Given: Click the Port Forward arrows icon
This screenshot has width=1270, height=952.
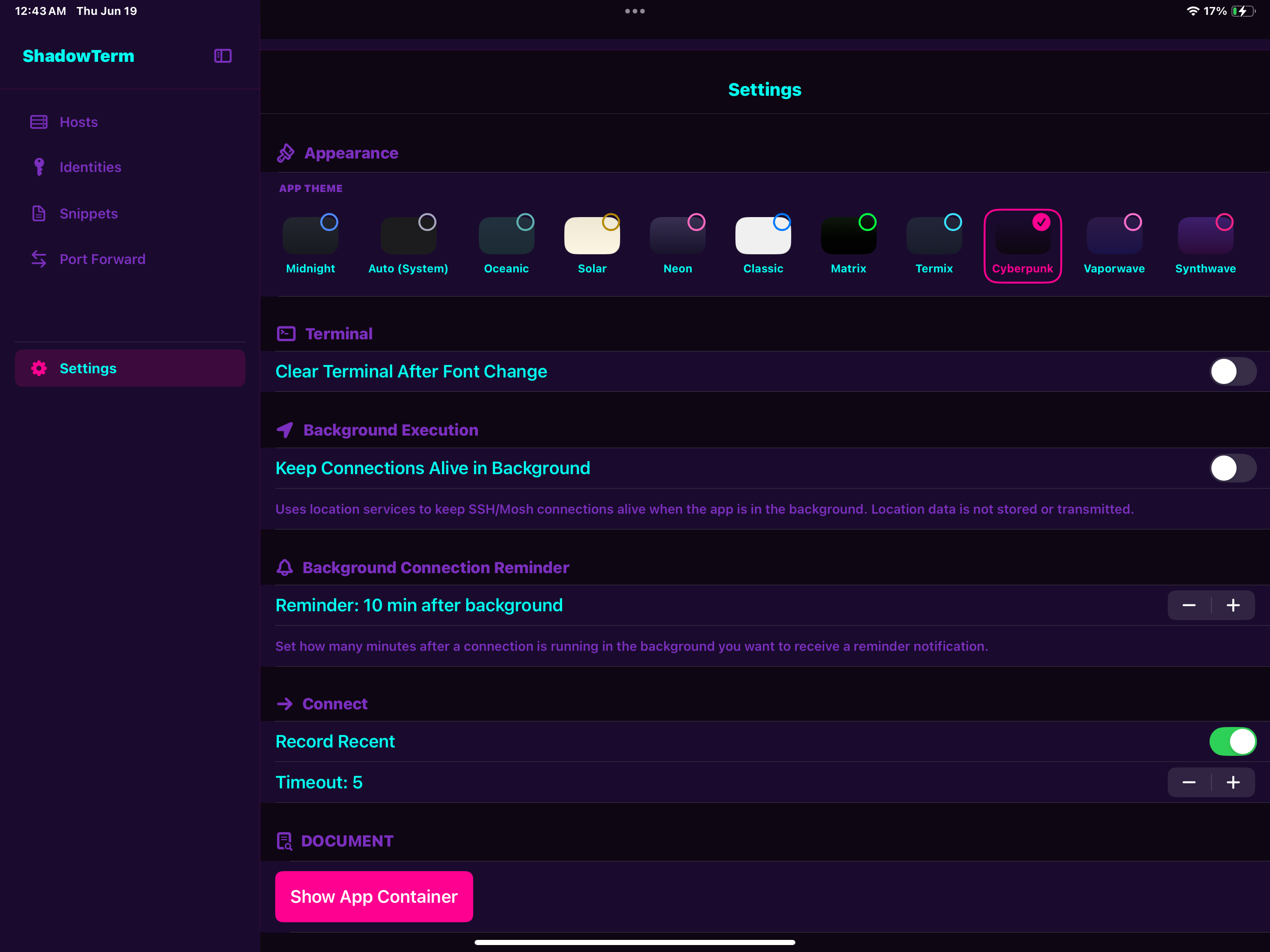Looking at the screenshot, I should click(x=39, y=259).
